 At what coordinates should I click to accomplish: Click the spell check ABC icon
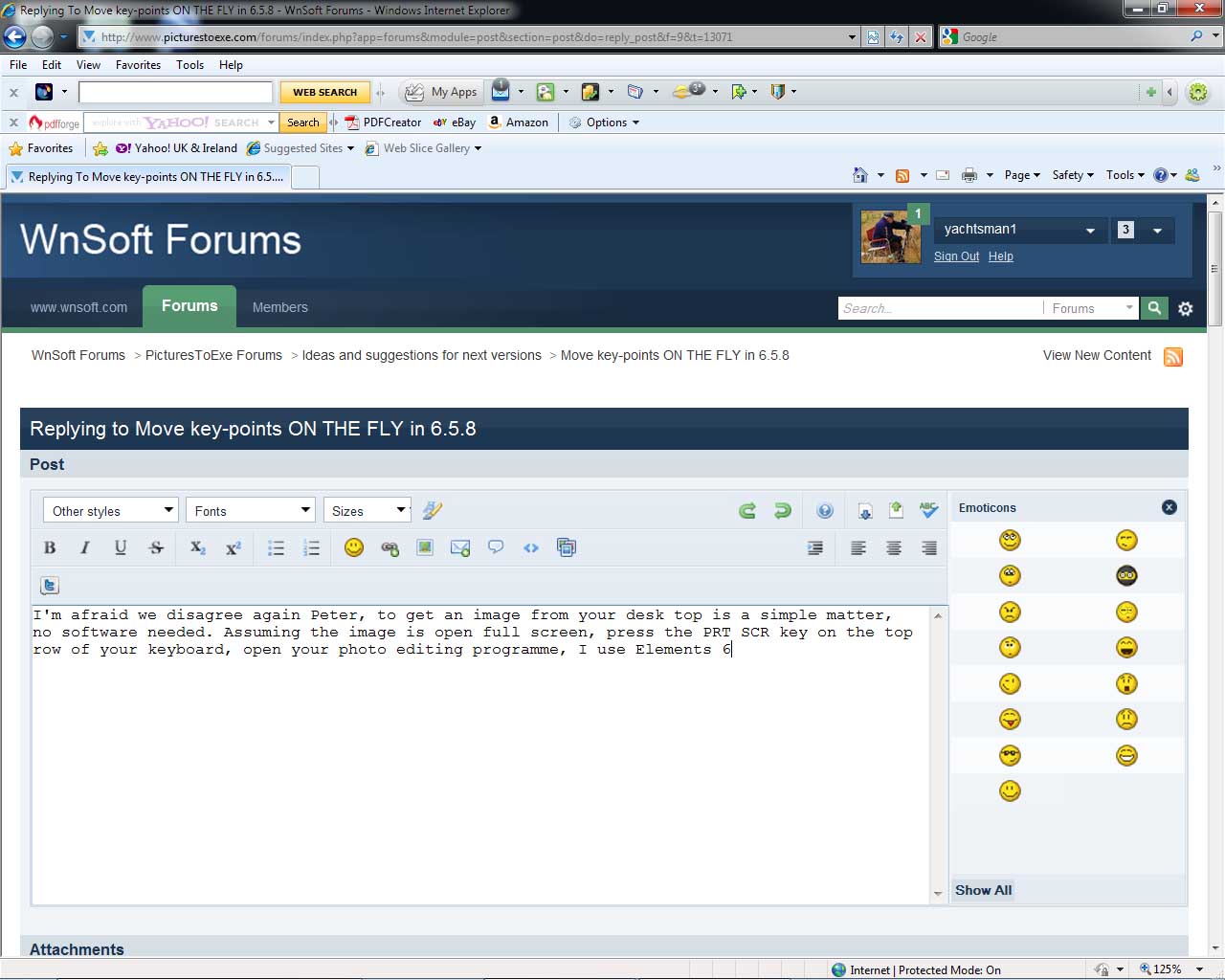(928, 510)
